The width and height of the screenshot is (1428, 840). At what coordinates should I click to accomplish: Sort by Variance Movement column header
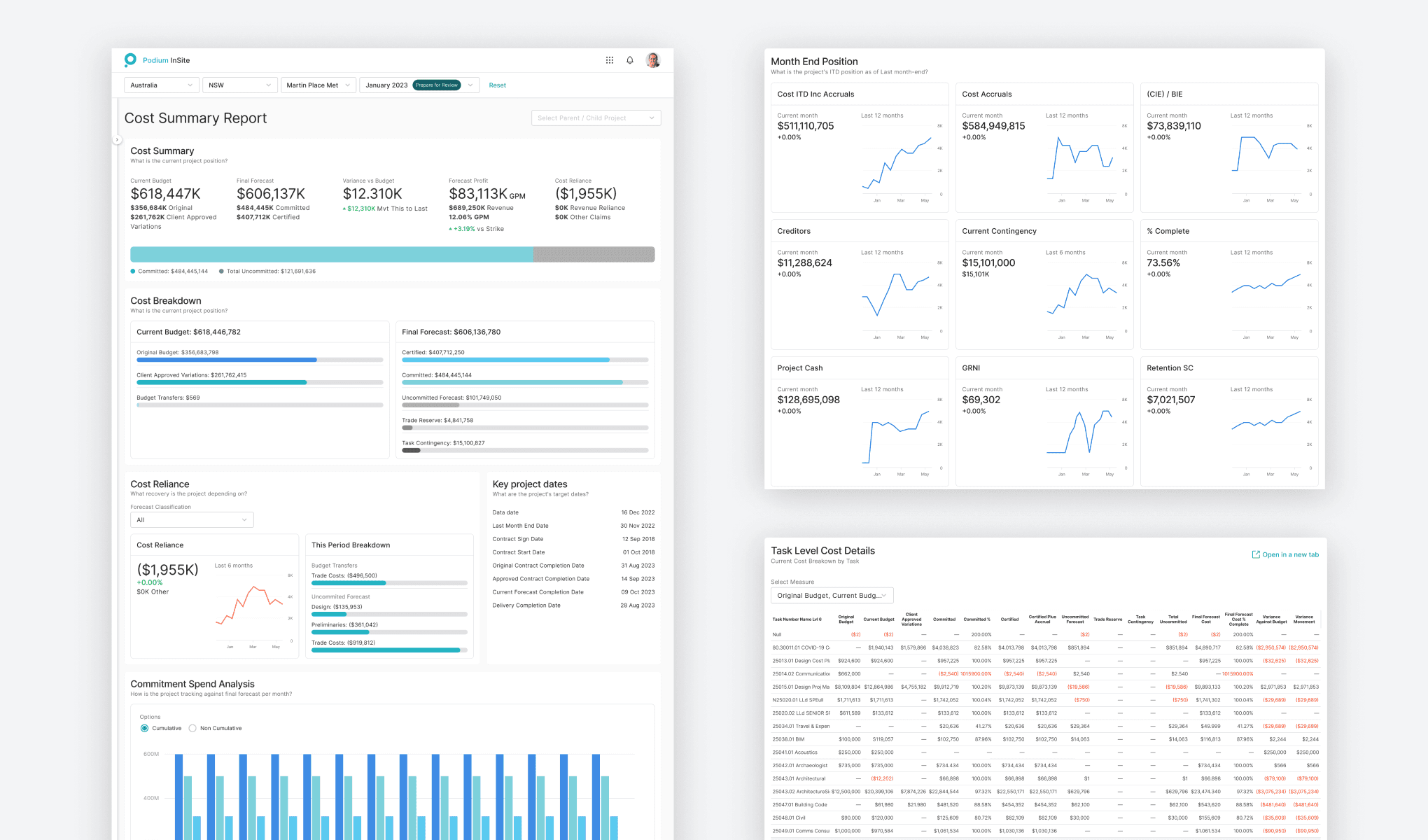(x=1304, y=619)
